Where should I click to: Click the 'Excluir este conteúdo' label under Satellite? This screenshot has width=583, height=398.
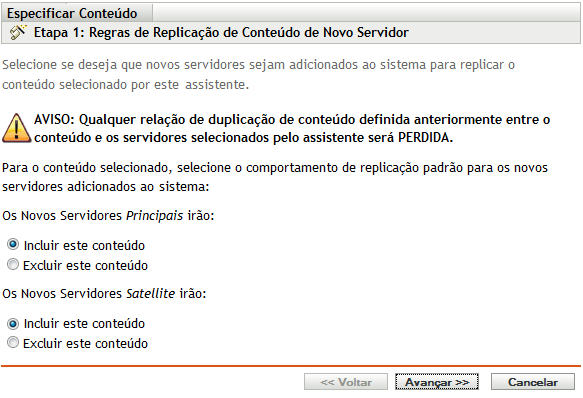[x=86, y=344]
